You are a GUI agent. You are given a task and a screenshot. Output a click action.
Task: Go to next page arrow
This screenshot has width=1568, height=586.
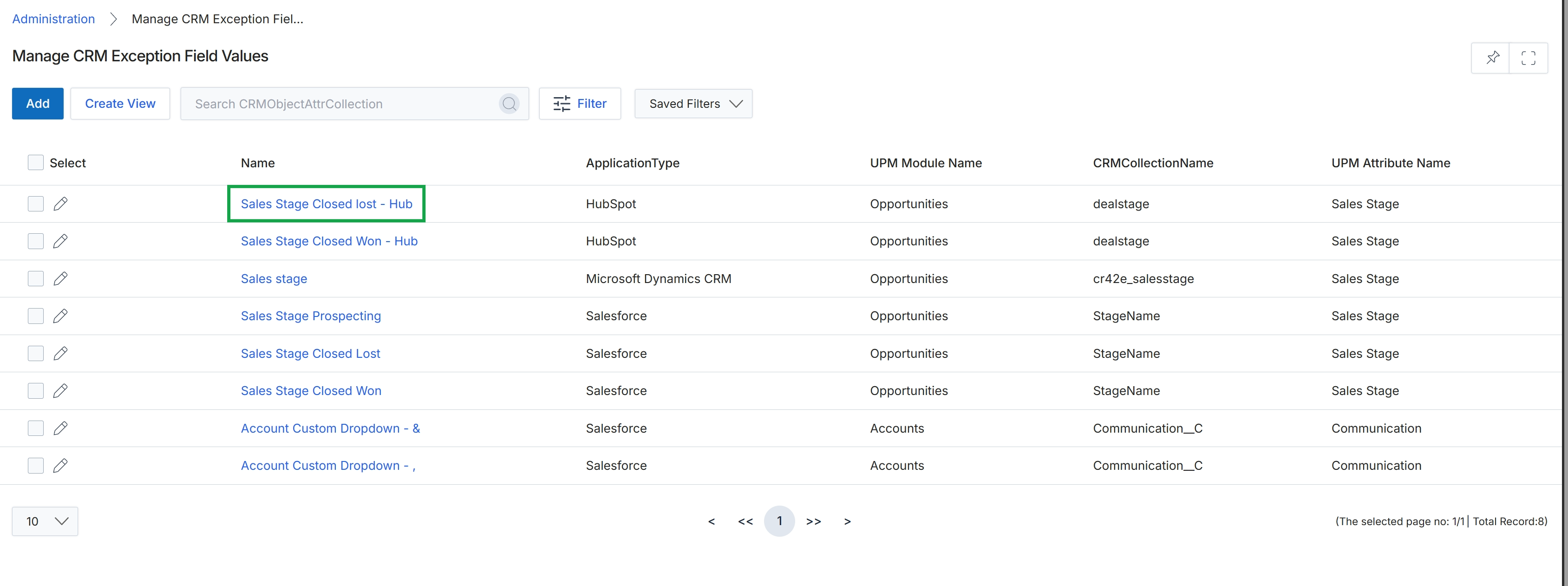847,521
